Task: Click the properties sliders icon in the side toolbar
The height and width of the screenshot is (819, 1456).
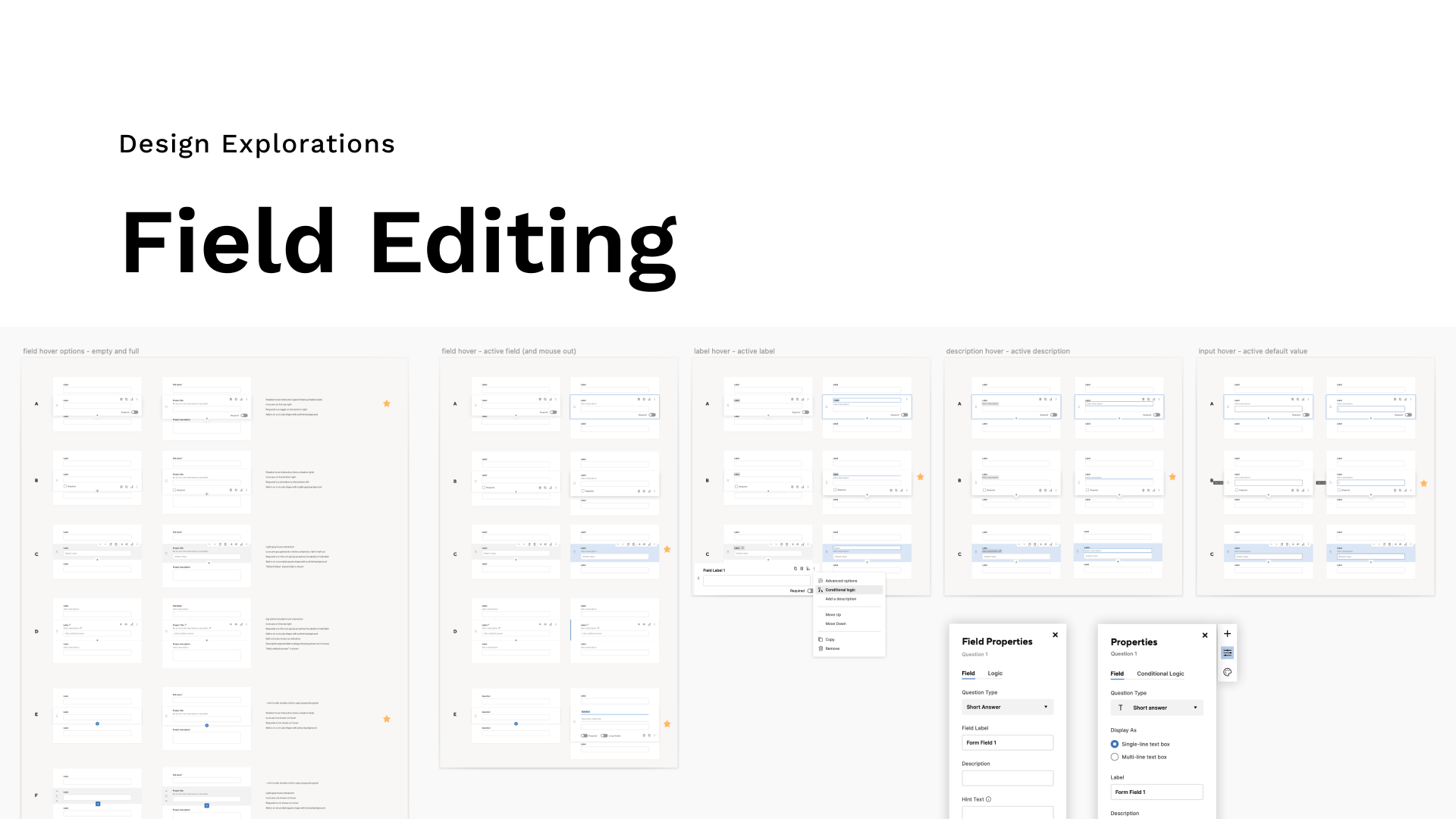Action: [1227, 653]
